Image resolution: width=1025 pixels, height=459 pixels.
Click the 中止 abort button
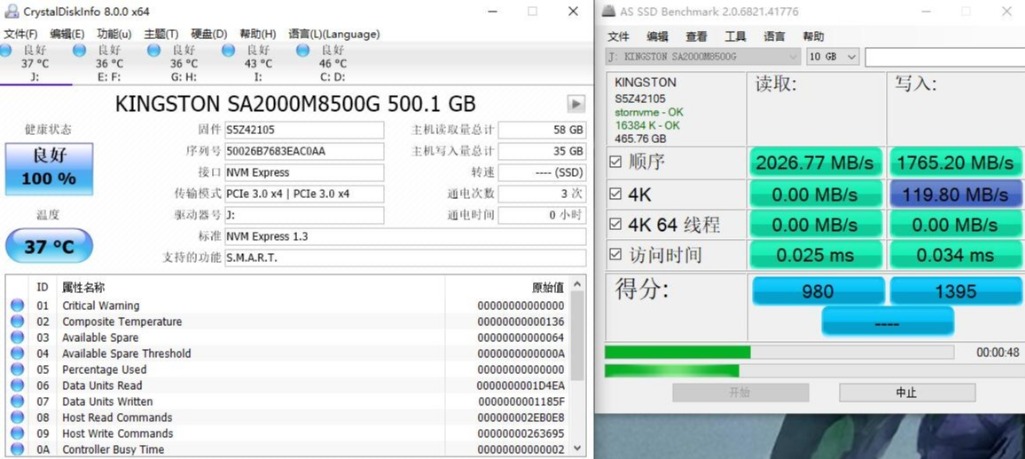point(907,392)
